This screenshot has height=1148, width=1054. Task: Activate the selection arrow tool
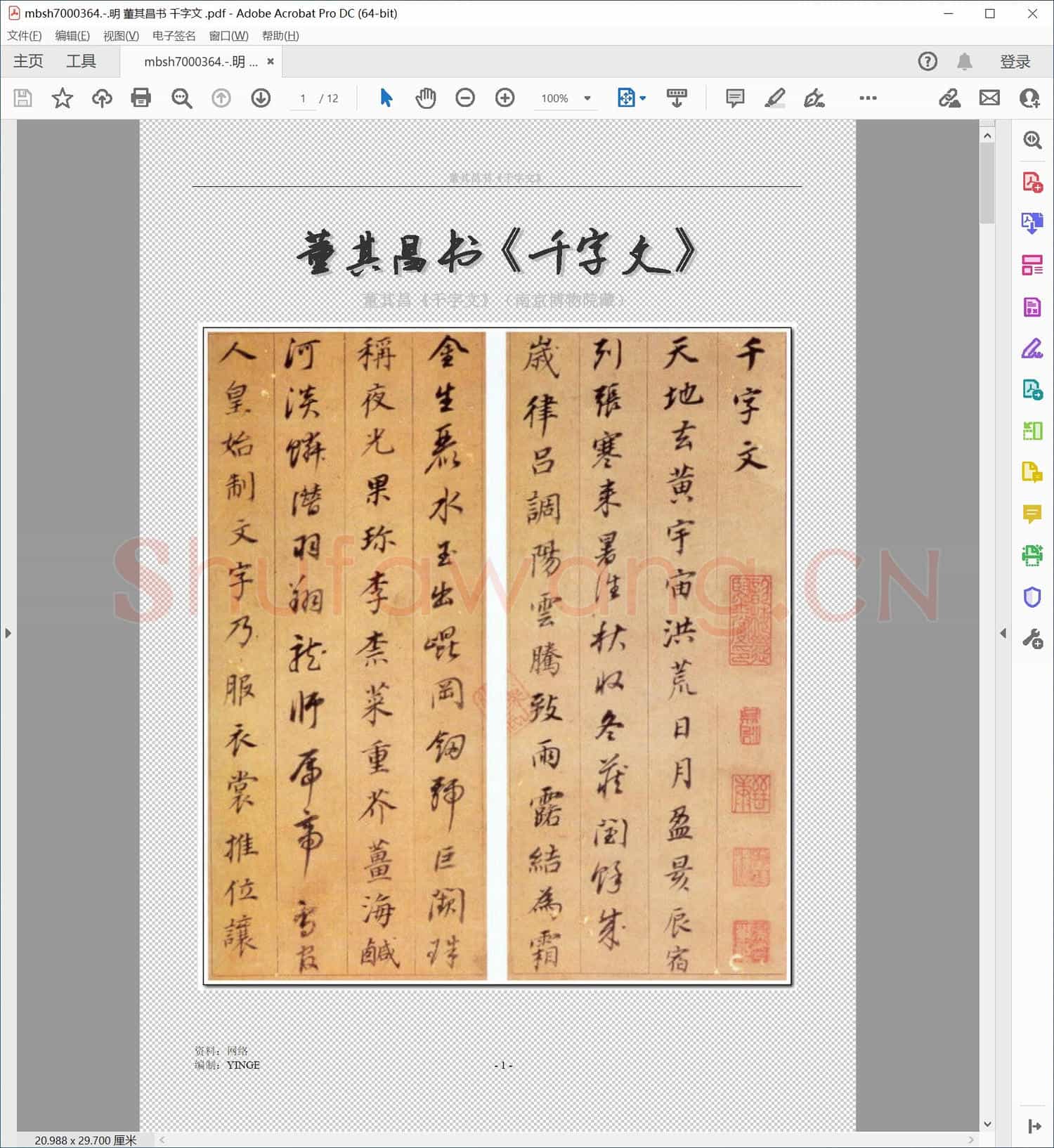pos(386,98)
